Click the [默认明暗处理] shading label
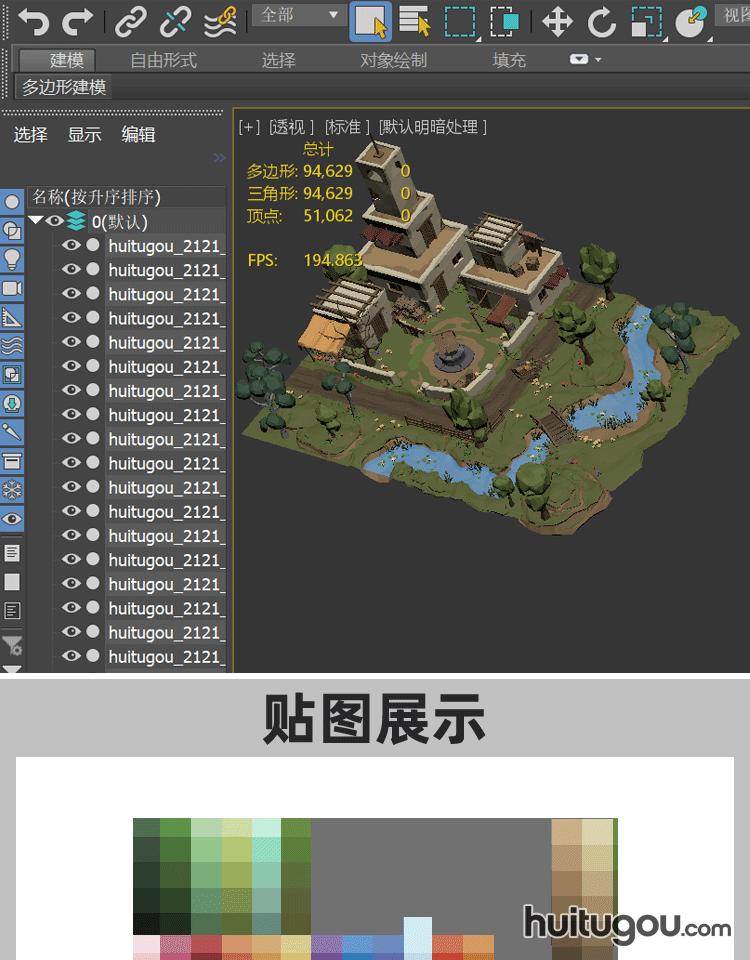 point(432,127)
